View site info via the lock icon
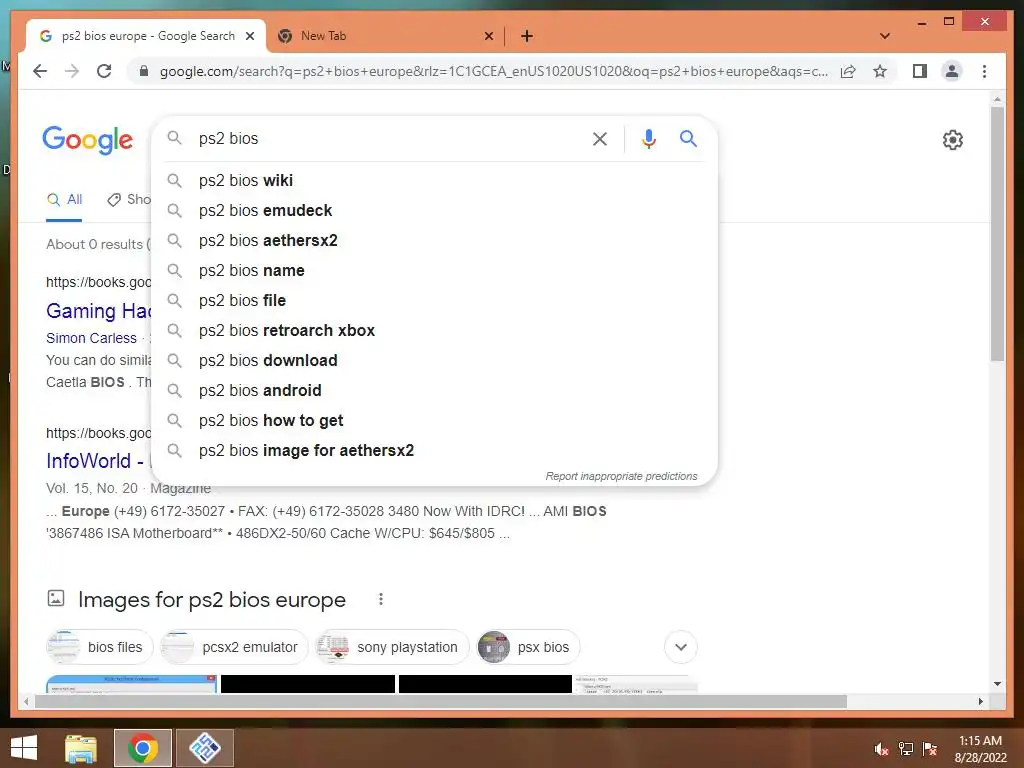The image size is (1024, 768). click(x=144, y=71)
